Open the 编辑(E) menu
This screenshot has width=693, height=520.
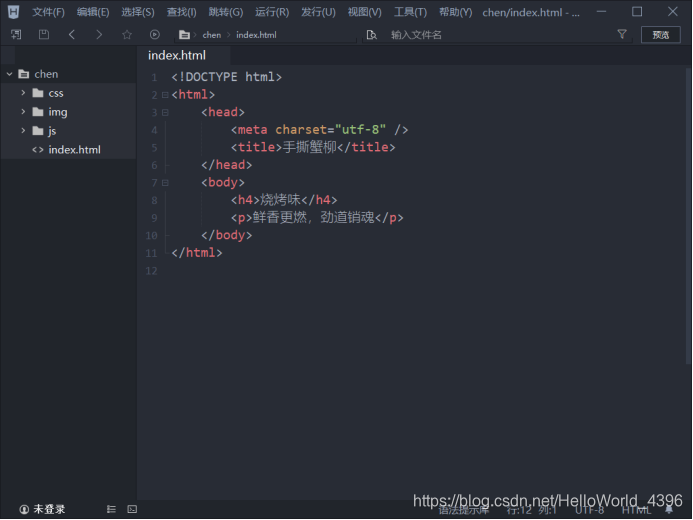[x=93, y=12]
